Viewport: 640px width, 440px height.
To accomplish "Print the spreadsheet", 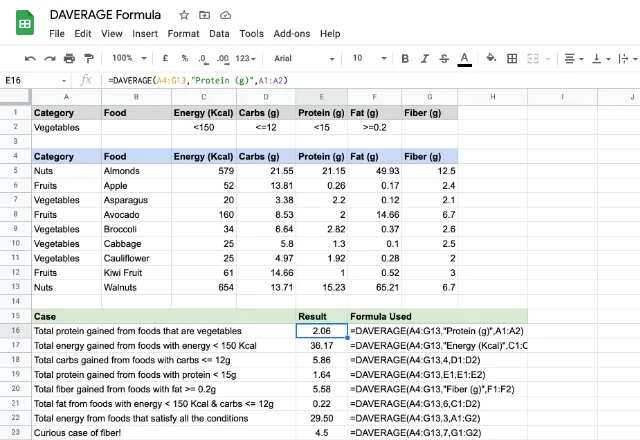I will [x=69, y=59].
